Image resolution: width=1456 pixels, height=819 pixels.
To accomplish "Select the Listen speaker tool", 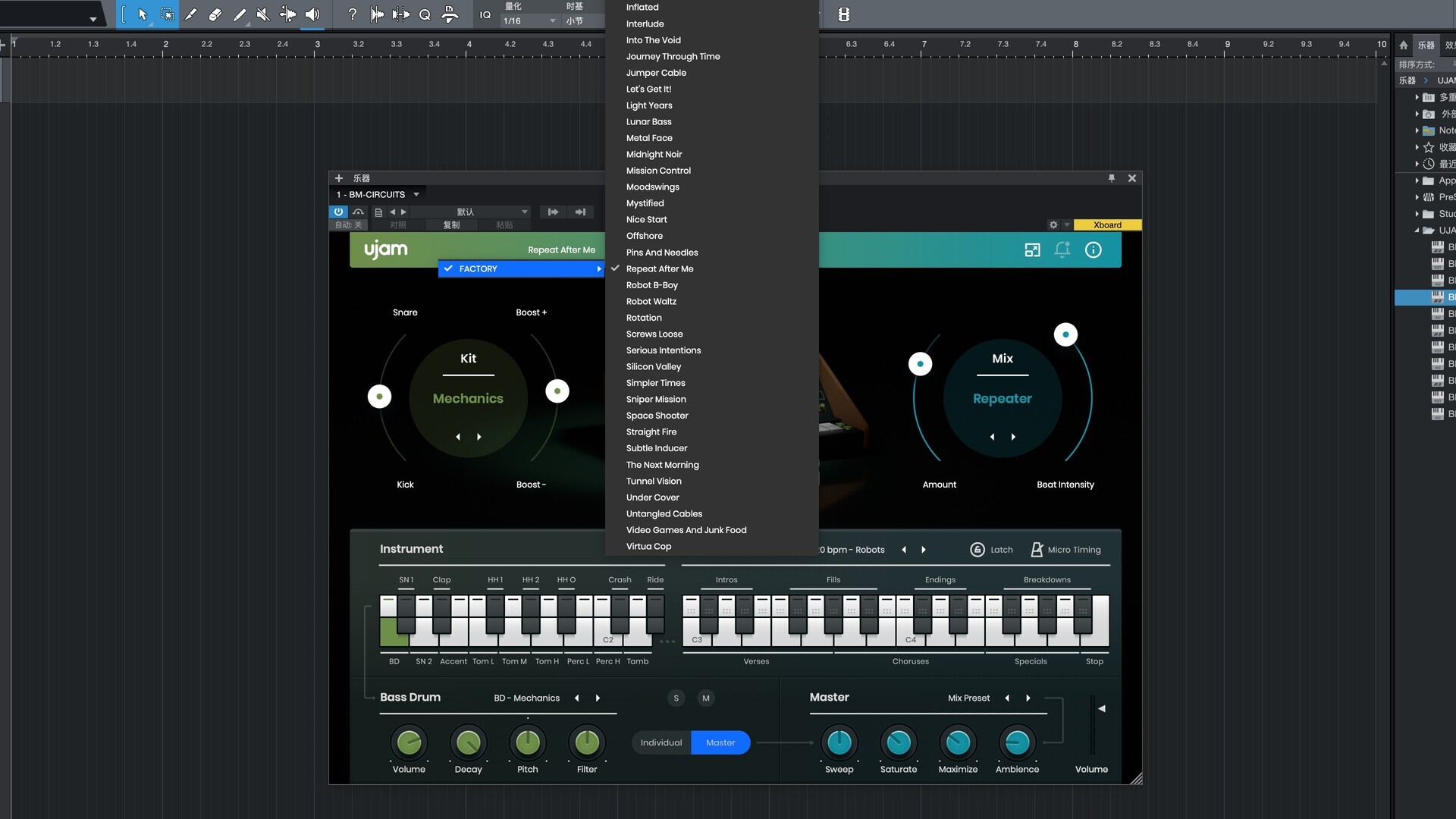I will coord(312,14).
